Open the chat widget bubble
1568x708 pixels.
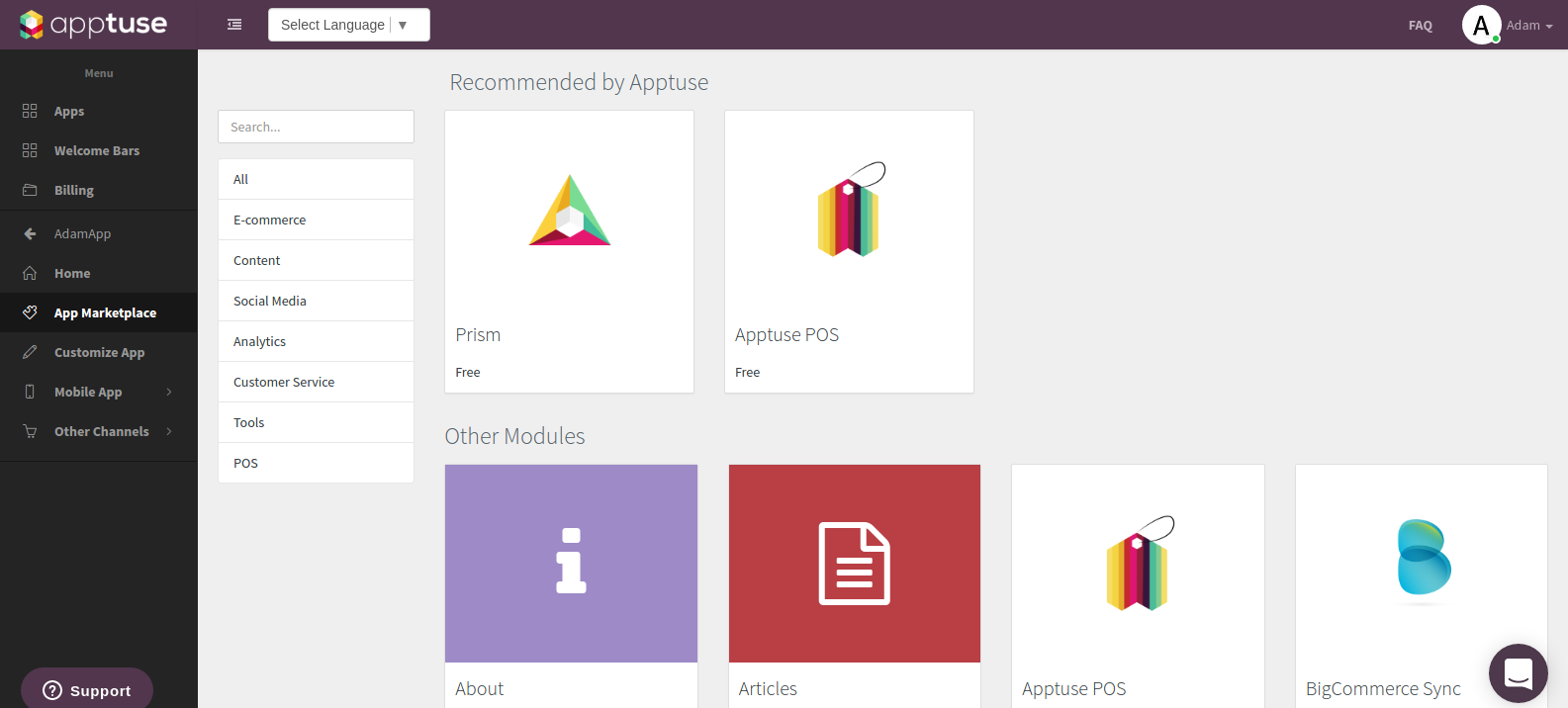(x=1519, y=673)
